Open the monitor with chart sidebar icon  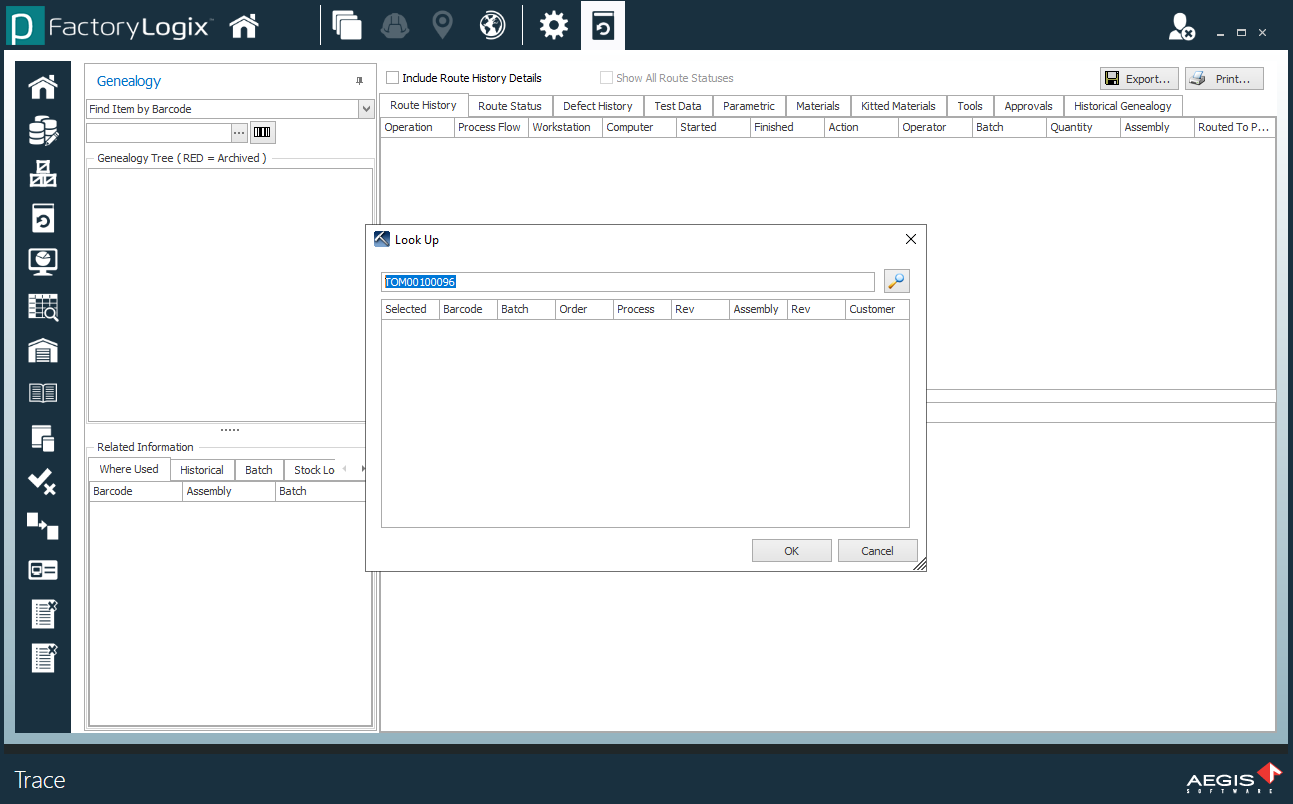(42, 261)
